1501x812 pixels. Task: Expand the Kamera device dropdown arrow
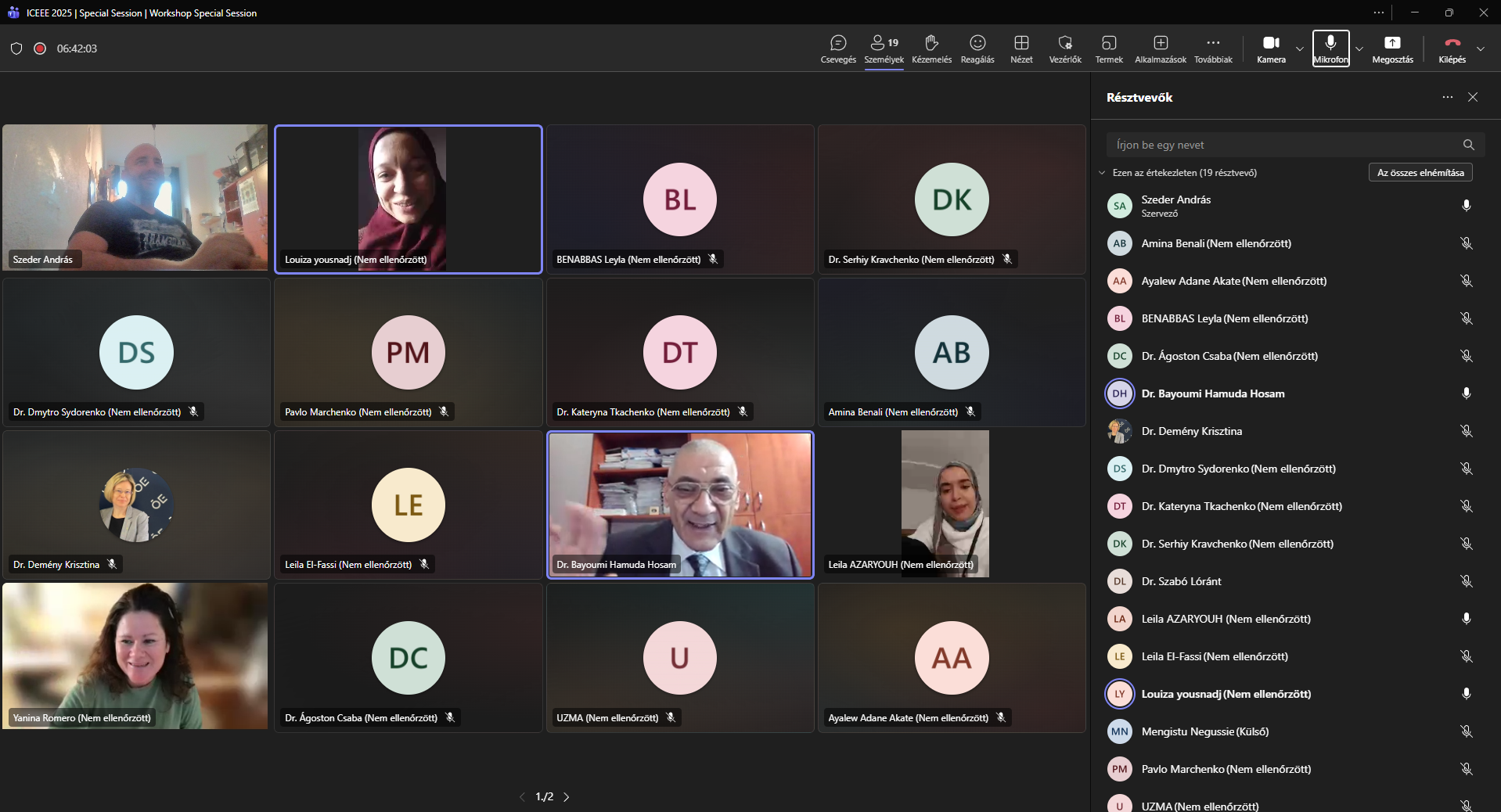(x=1300, y=49)
